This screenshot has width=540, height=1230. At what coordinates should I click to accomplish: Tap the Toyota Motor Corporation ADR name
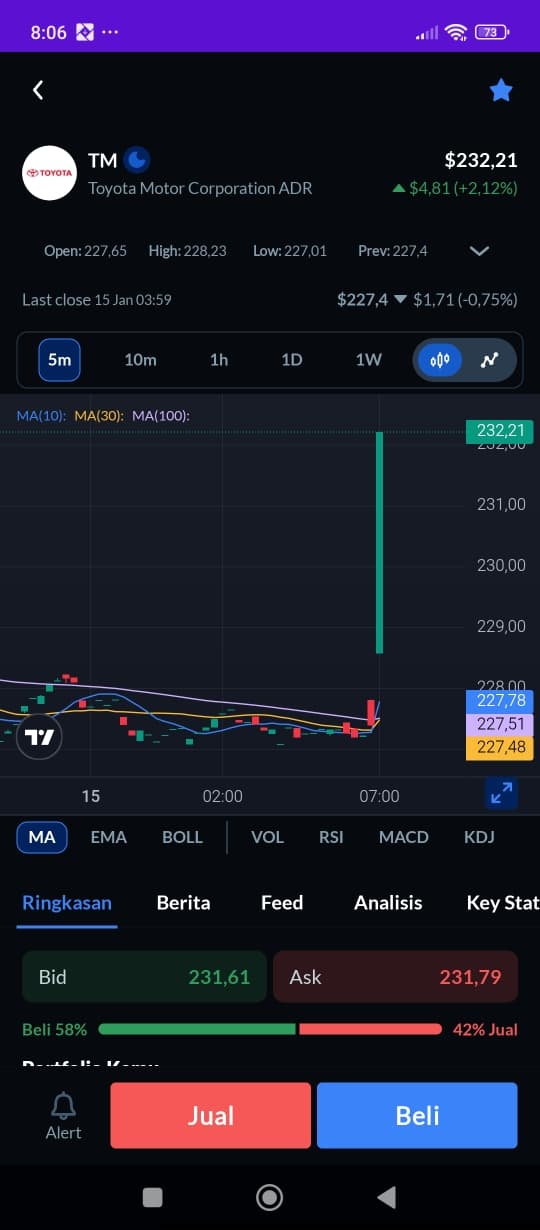(x=200, y=188)
